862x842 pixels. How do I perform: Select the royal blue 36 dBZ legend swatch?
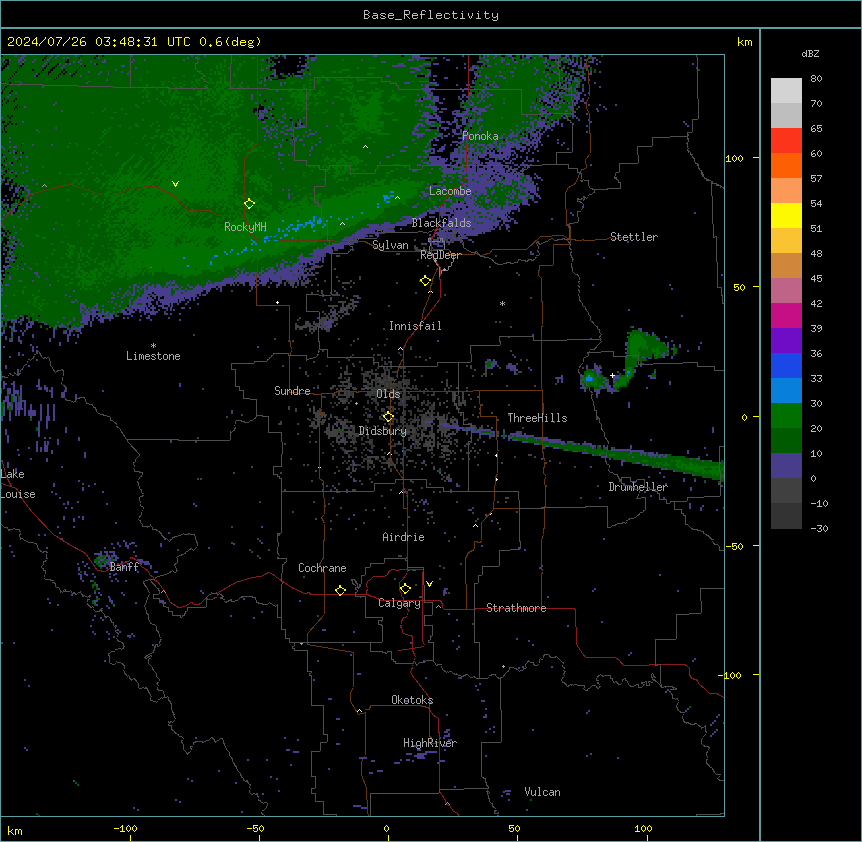(x=786, y=365)
